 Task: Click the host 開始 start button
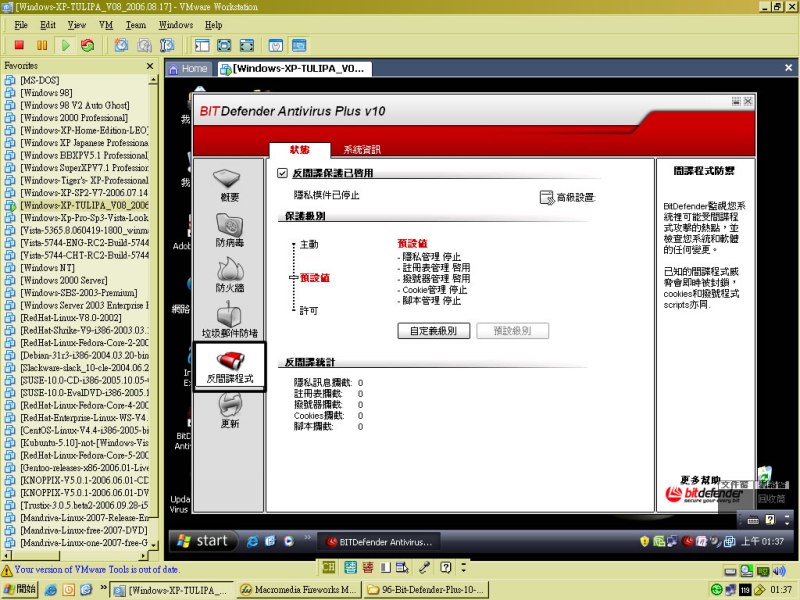click(20, 590)
